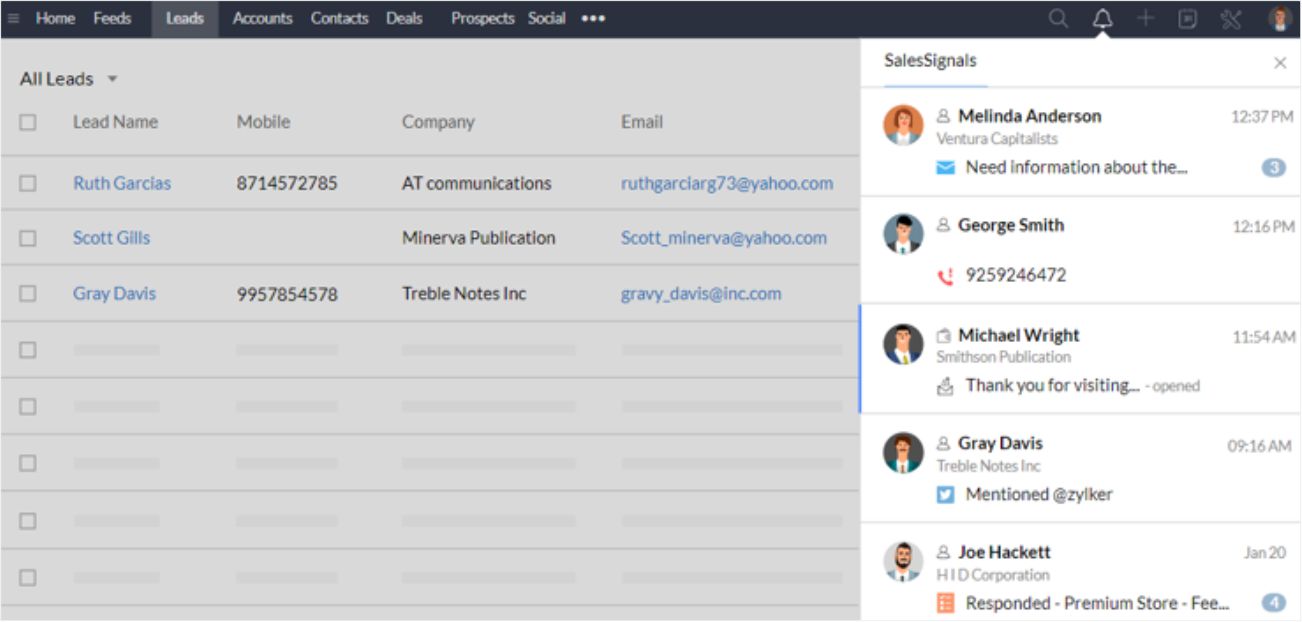
Task: Click the search magnifier icon
Action: click(1058, 18)
